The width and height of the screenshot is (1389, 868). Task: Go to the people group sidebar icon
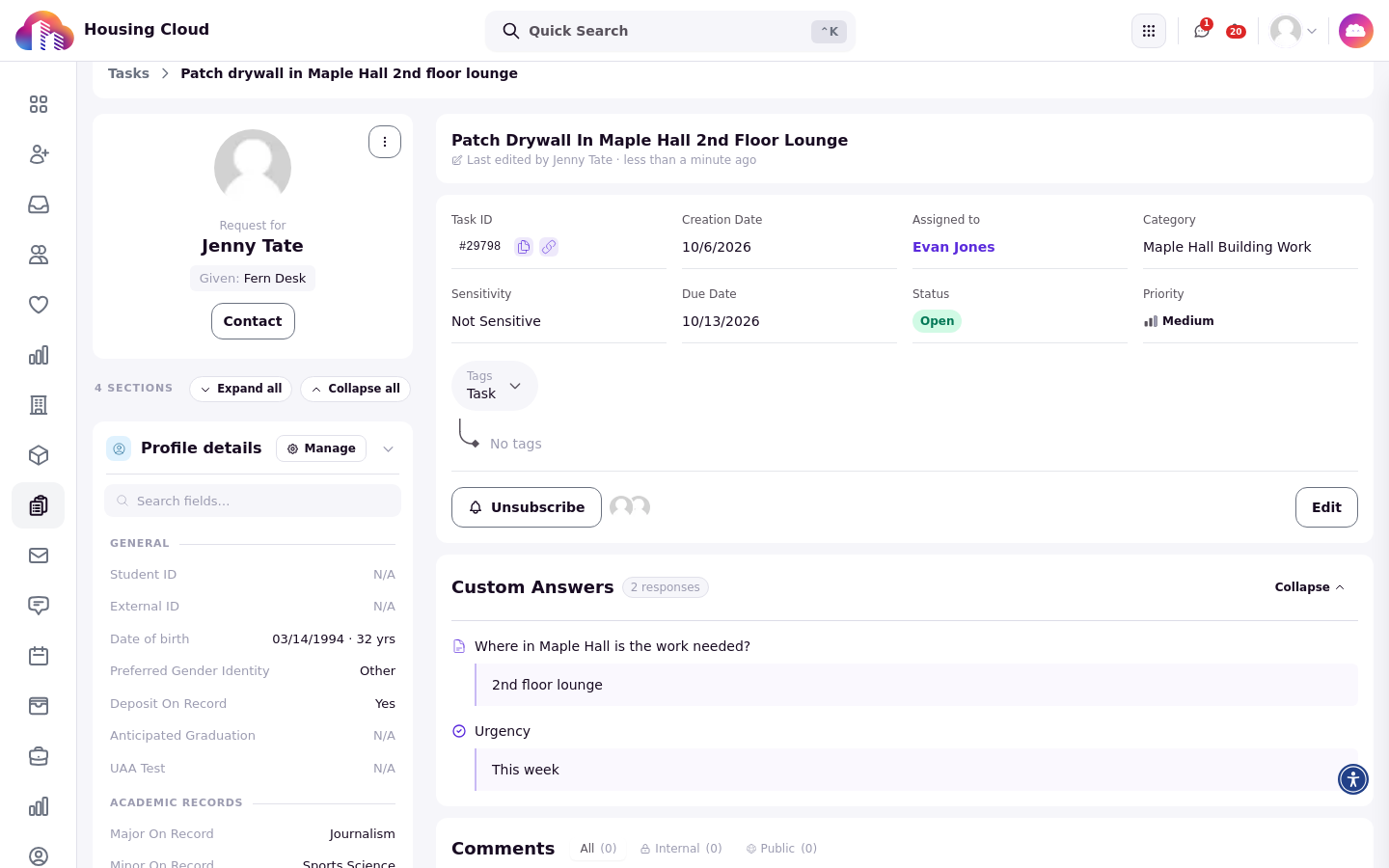tap(39, 255)
